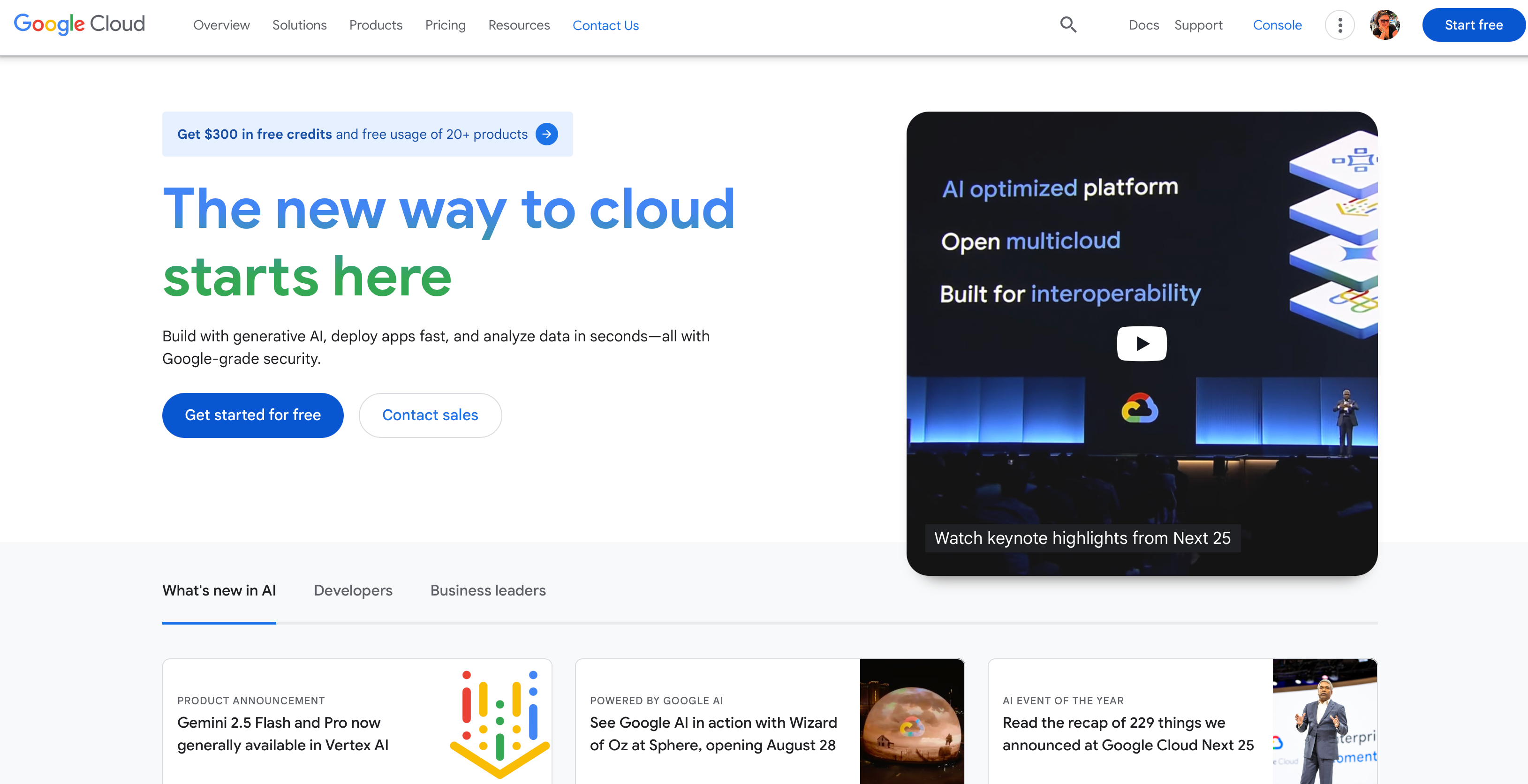Click the Watch keynote highlights from Next 25 caption
Viewport: 1528px width, 784px height.
[x=1082, y=538]
